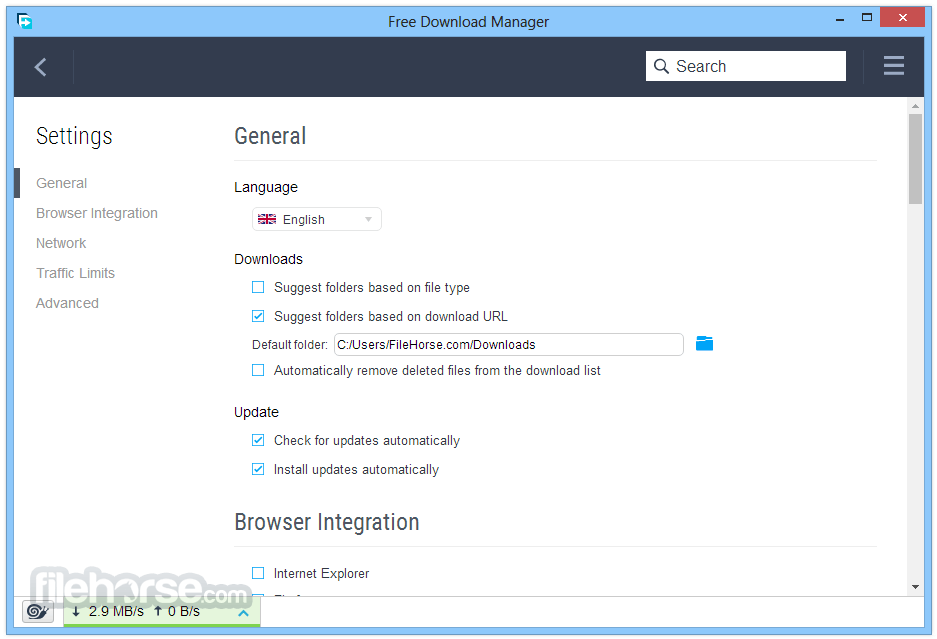Image resolution: width=937 pixels, height=639 pixels.
Task: Click the Default folder path field
Action: click(509, 345)
